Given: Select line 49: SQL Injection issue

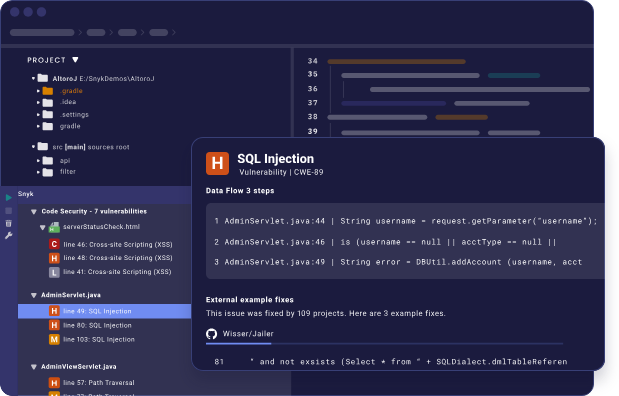Looking at the screenshot, I should (105, 311).
